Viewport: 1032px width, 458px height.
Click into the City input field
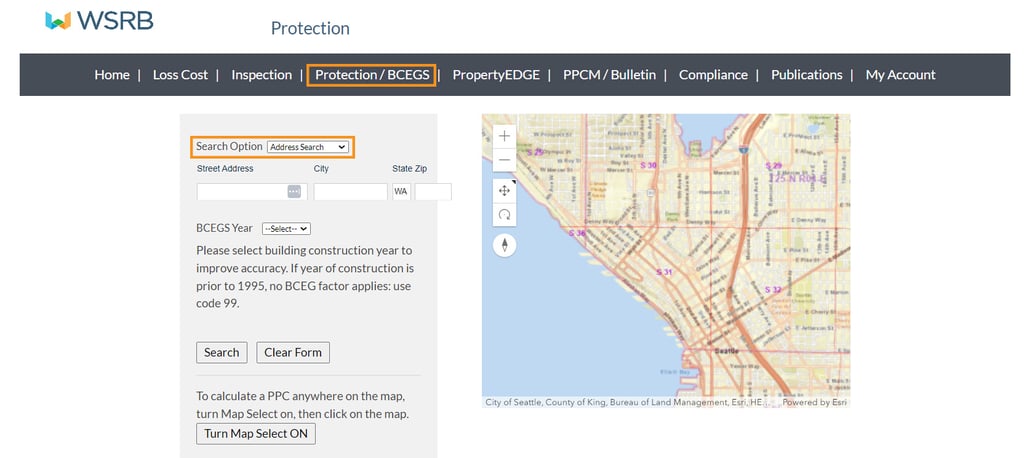[350, 191]
